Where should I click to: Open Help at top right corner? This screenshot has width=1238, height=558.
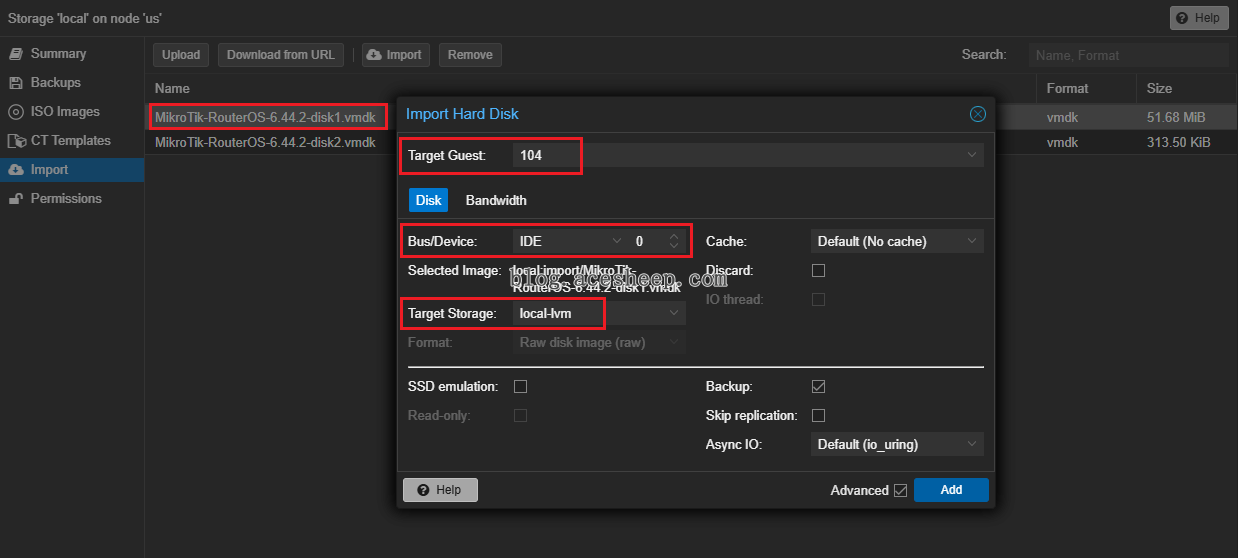(x=1199, y=18)
